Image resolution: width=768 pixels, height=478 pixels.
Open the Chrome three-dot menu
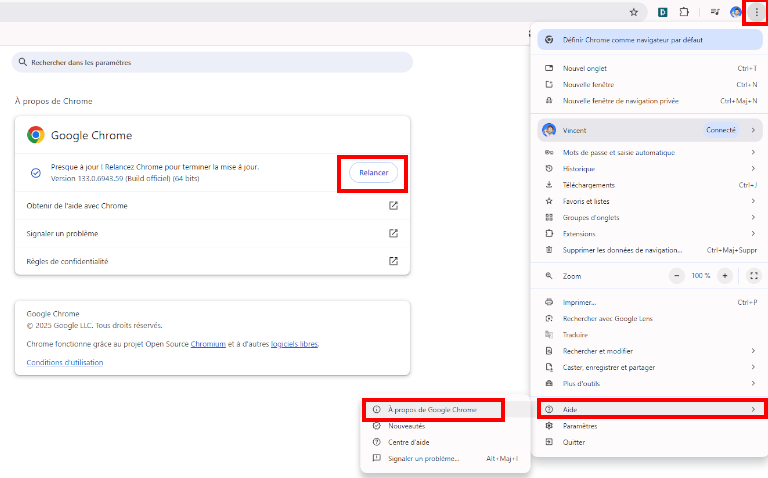click(x=756, y=12)
